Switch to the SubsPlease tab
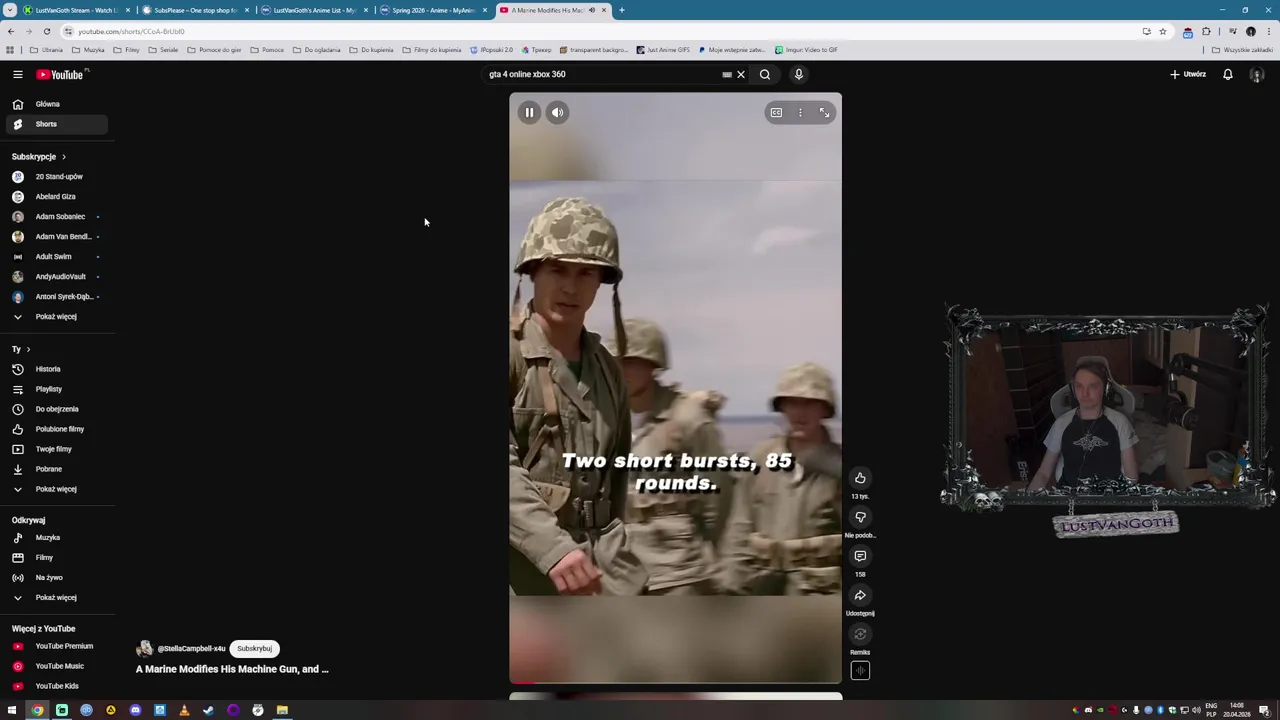 pos(194,10)
